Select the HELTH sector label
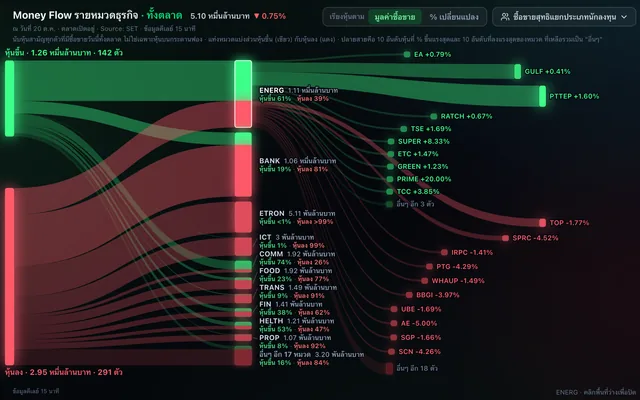Screen dimensions: 640x400 point(271,321)
